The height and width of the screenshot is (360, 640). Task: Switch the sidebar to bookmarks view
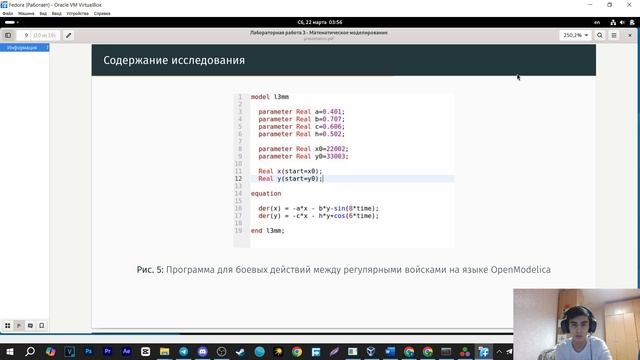[x=42, y=325]
